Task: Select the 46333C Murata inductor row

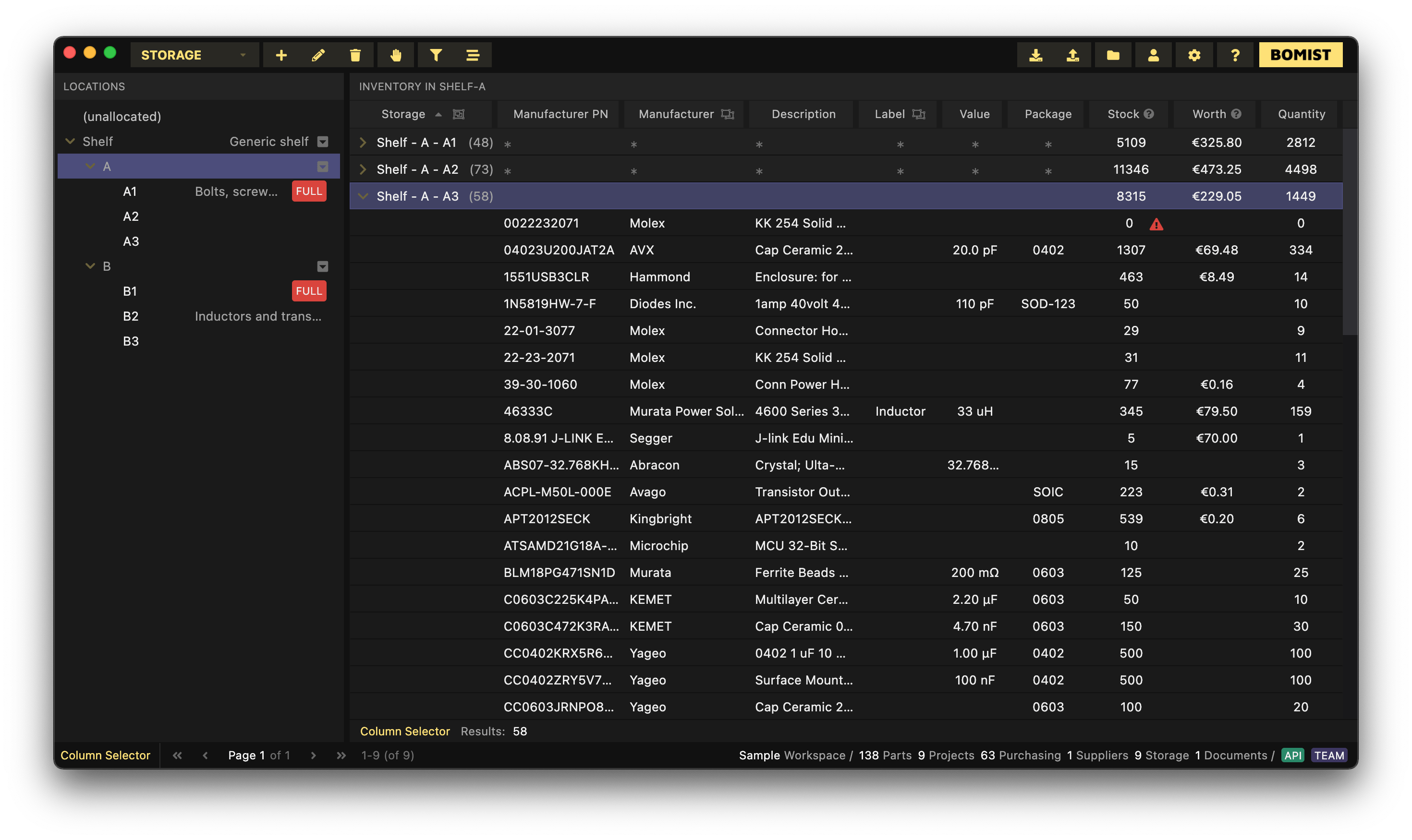Action: 846,411
